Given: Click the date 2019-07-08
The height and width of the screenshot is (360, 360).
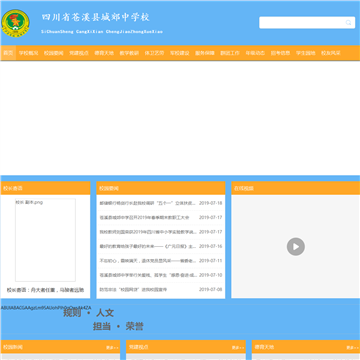Looking at the screenshot, I should [x=211, y=290].
